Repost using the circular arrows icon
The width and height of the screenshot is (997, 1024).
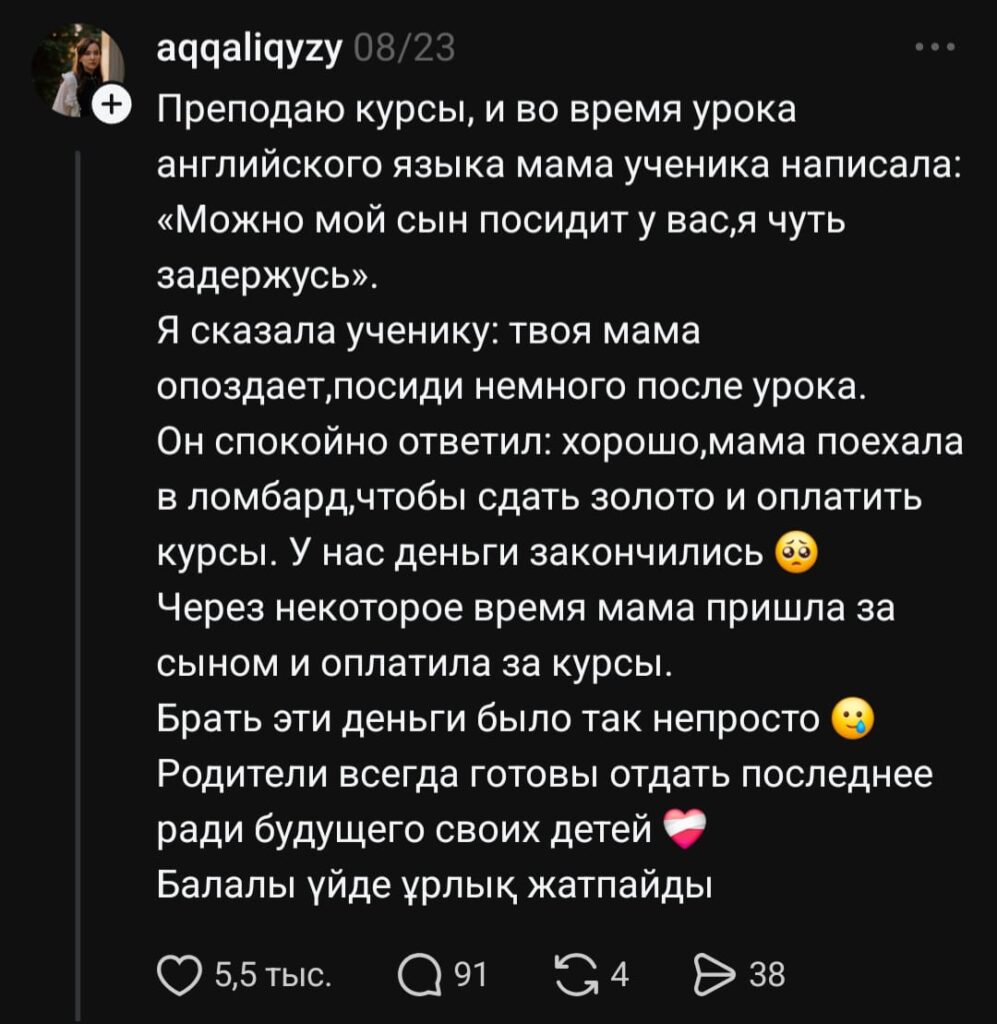(x=573, y=973)
